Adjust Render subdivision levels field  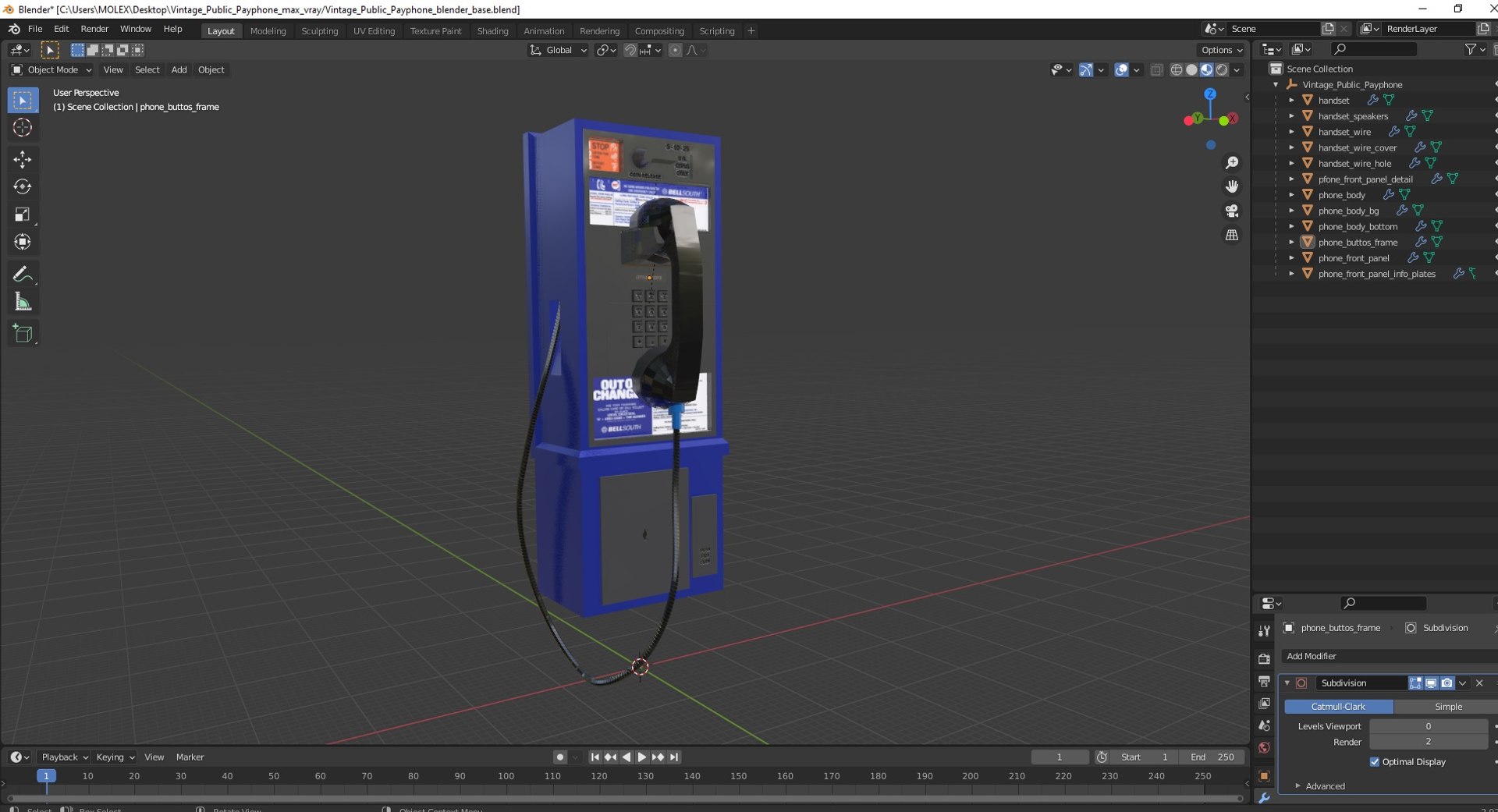(x=1429, y=742)
